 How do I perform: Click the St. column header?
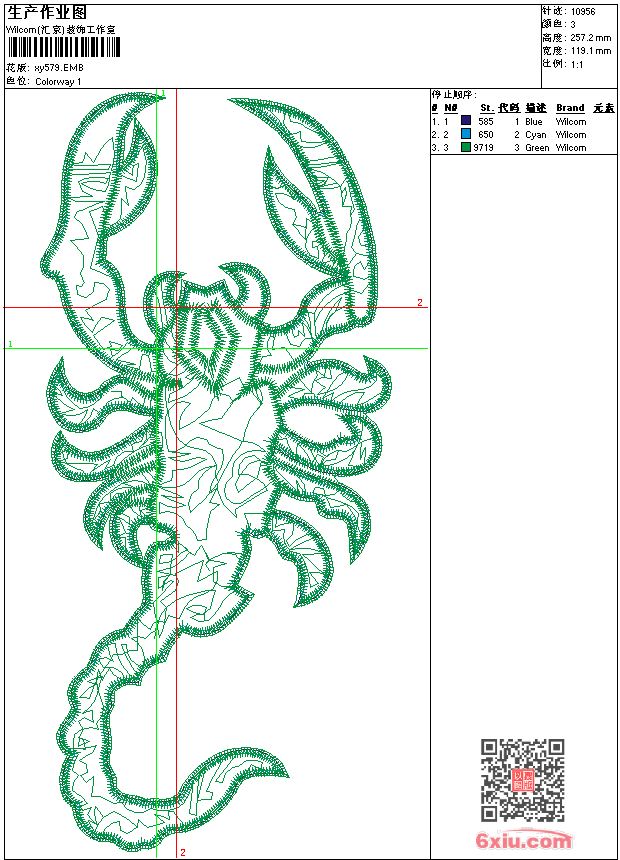point(486,108)
